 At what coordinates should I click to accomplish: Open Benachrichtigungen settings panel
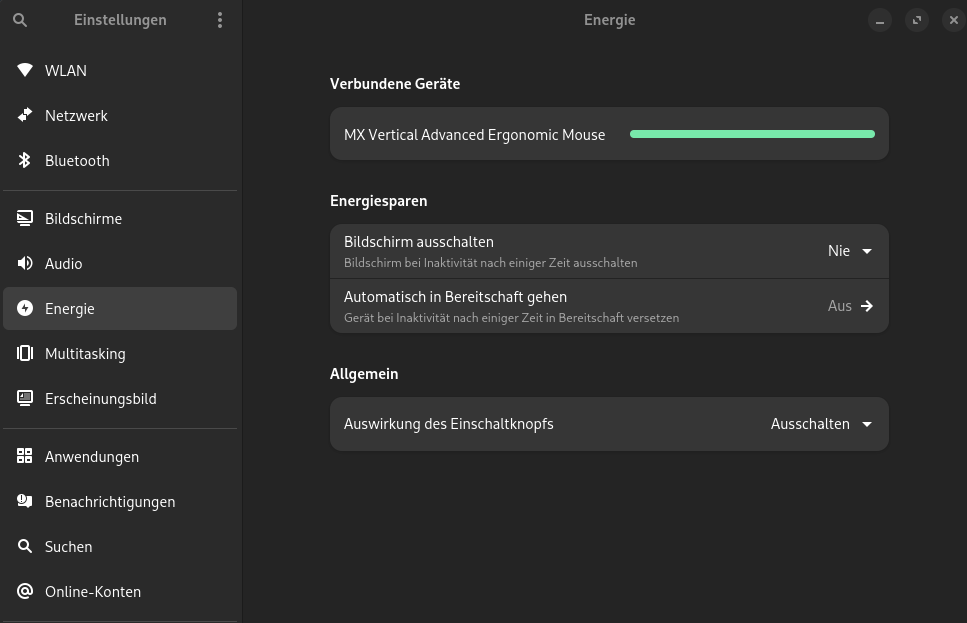pos(110,501)
